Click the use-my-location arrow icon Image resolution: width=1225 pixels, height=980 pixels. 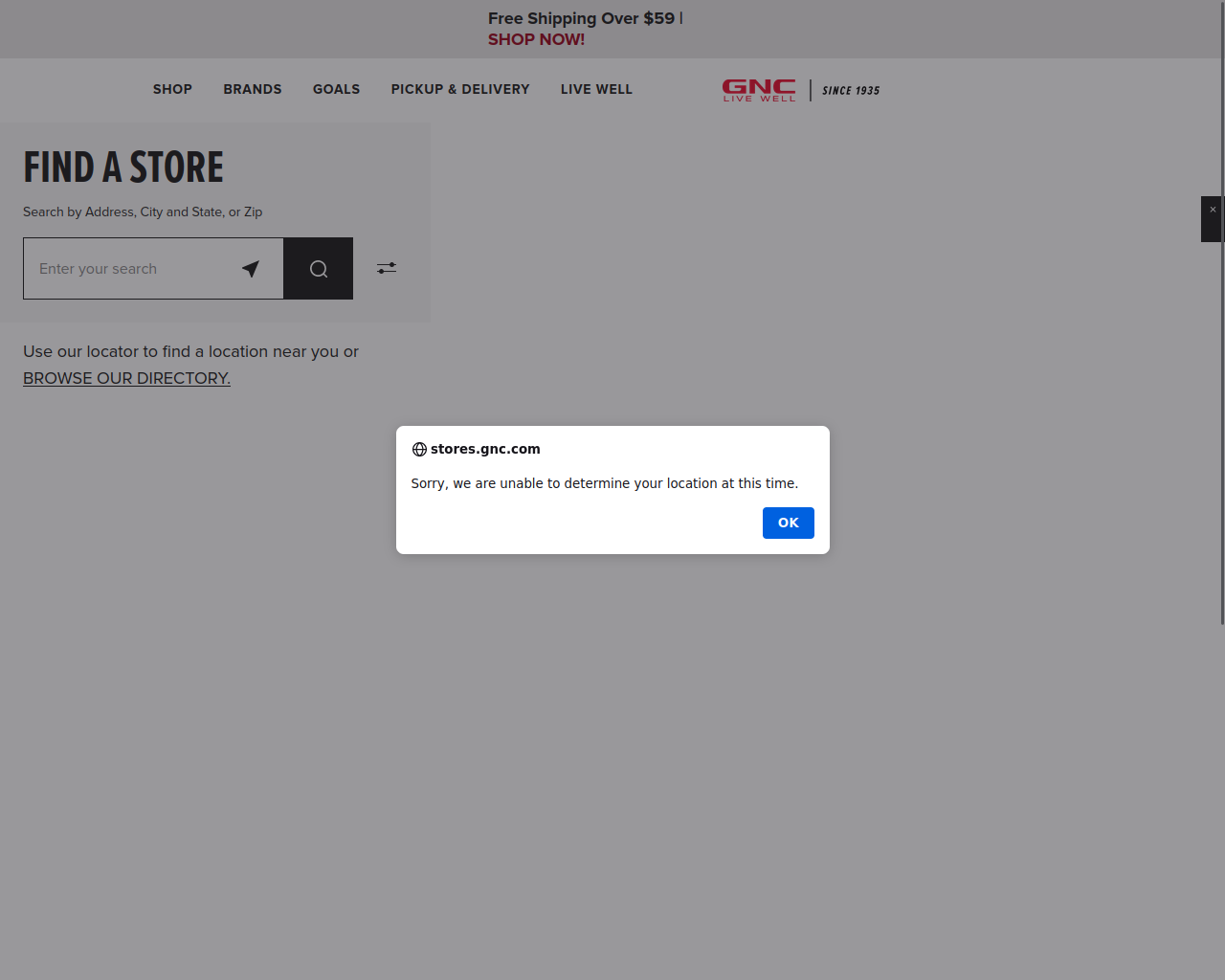coord(251,269)
